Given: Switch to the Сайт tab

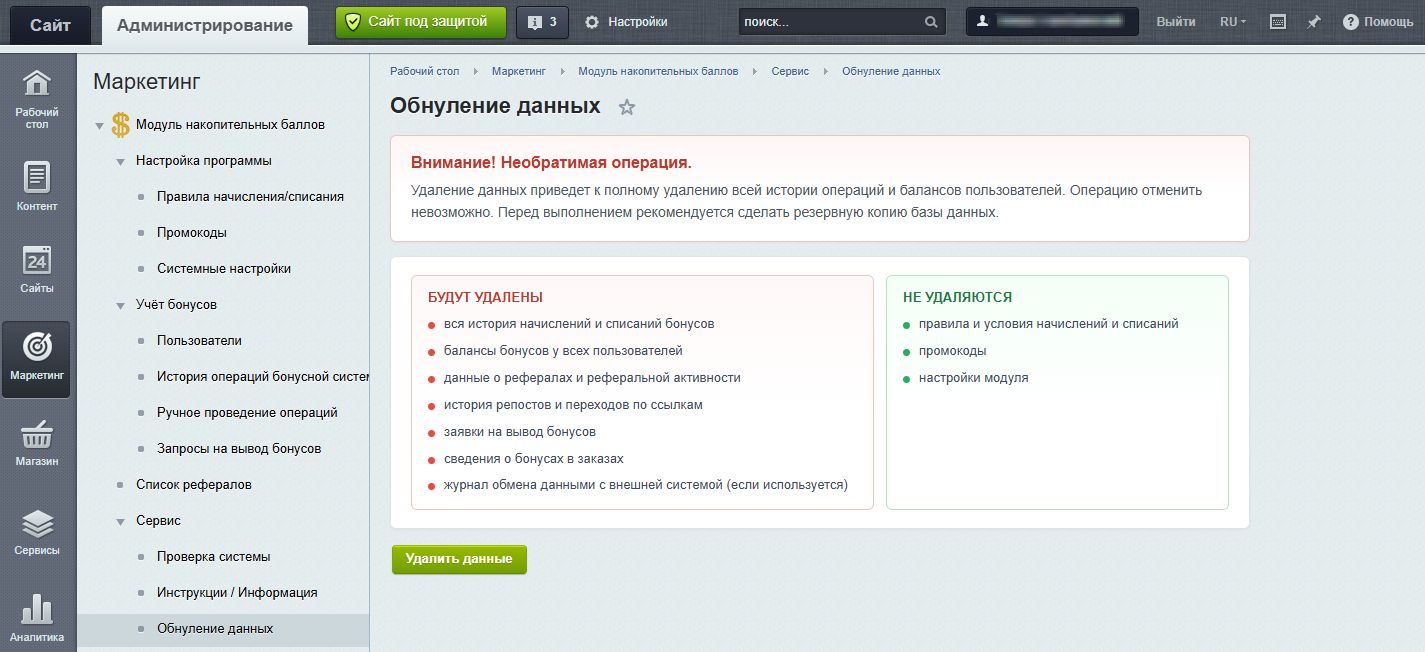Looking at the screenshot, I should [x=50, y=26].
